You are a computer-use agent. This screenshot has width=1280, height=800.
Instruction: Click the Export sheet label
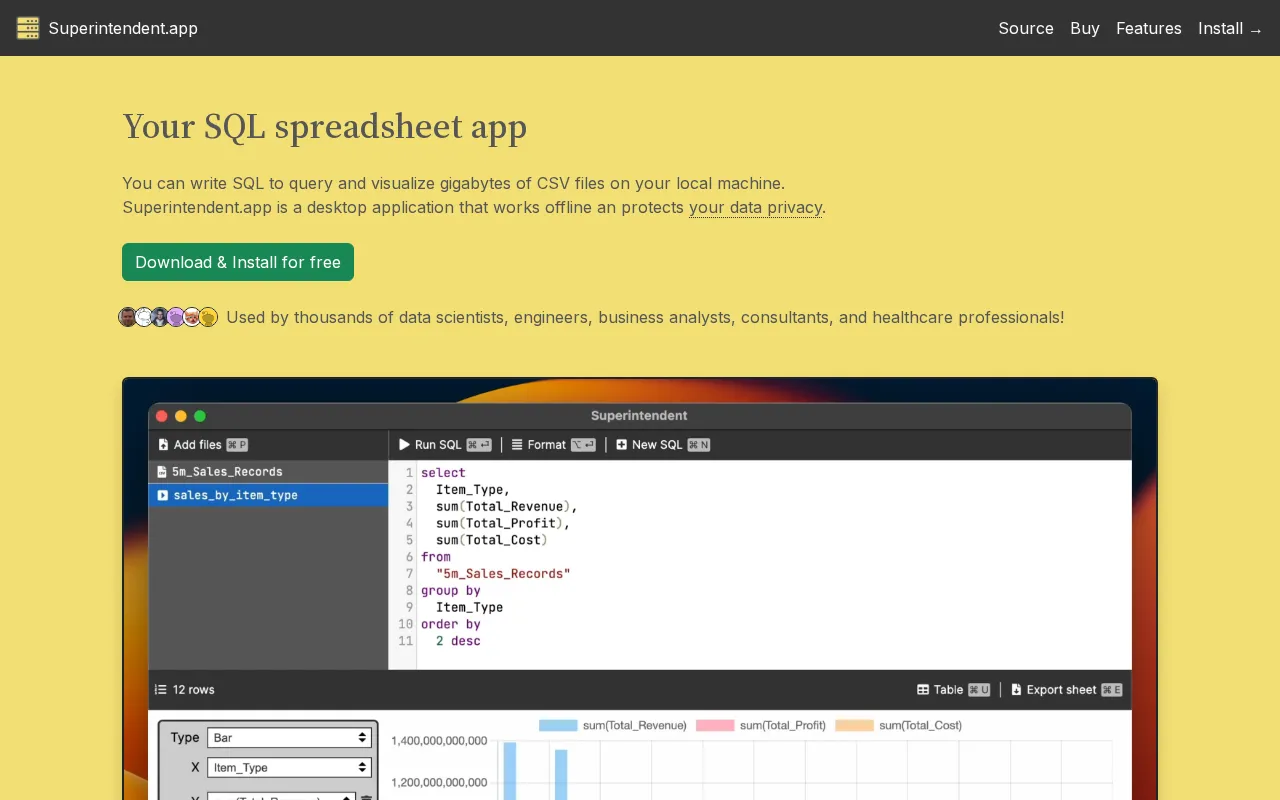click(x=1062, y=690)
